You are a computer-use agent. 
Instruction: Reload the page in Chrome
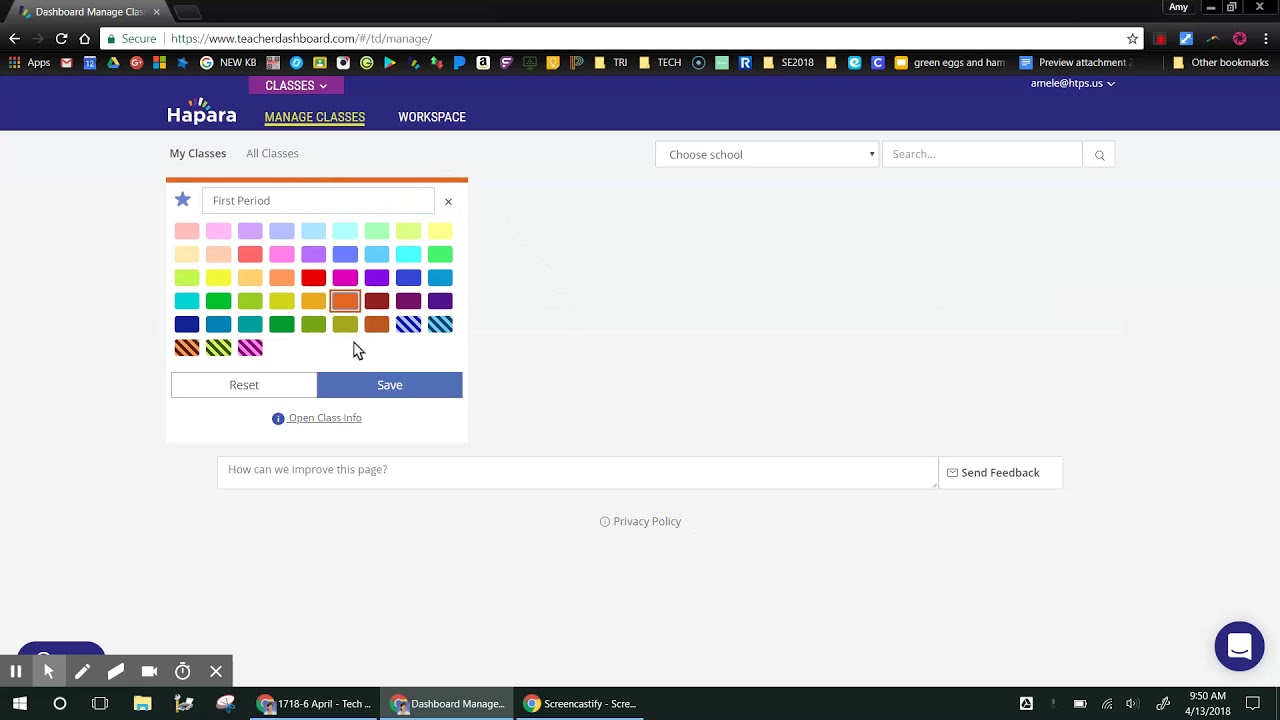[x=61, y=38]
